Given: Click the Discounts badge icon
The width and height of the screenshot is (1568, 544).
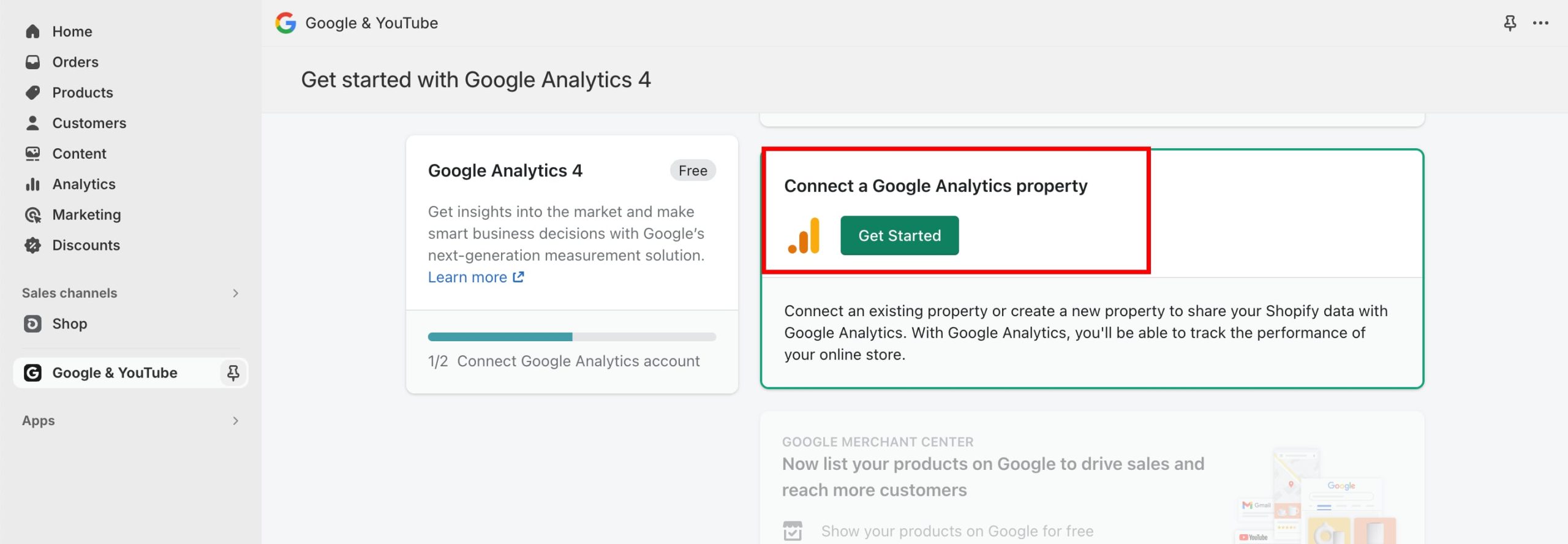Looking at the screenshot, I should click(32, 246).
